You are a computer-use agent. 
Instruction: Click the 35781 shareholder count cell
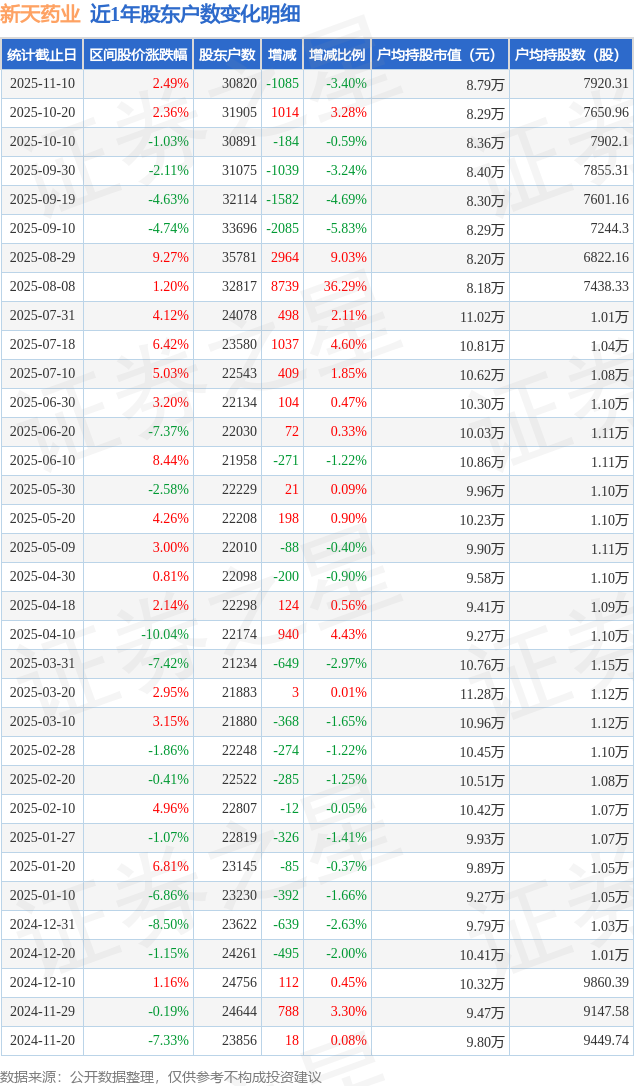tap(239, 258)
